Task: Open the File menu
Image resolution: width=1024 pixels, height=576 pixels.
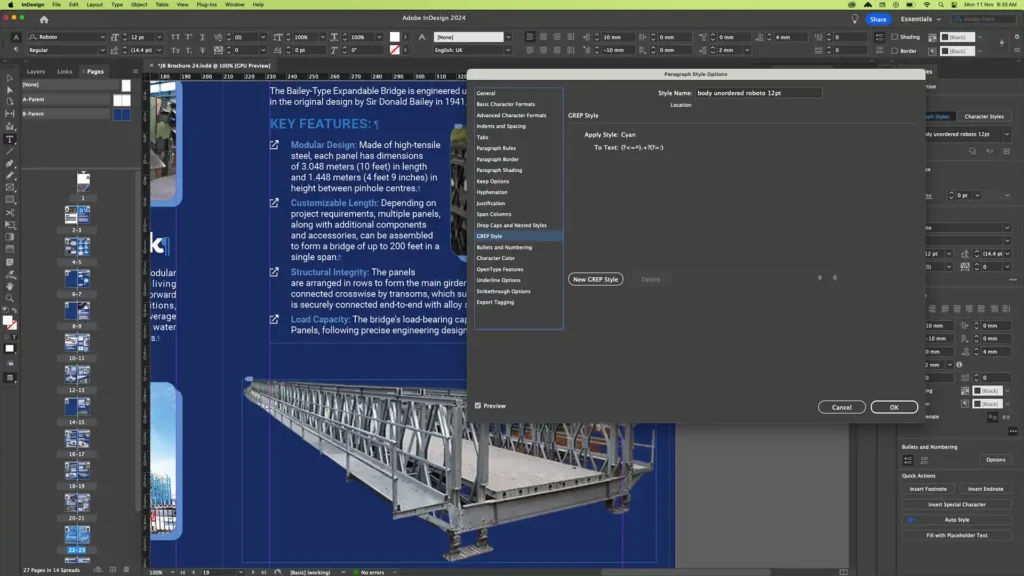Action: [x=56, y=5]
